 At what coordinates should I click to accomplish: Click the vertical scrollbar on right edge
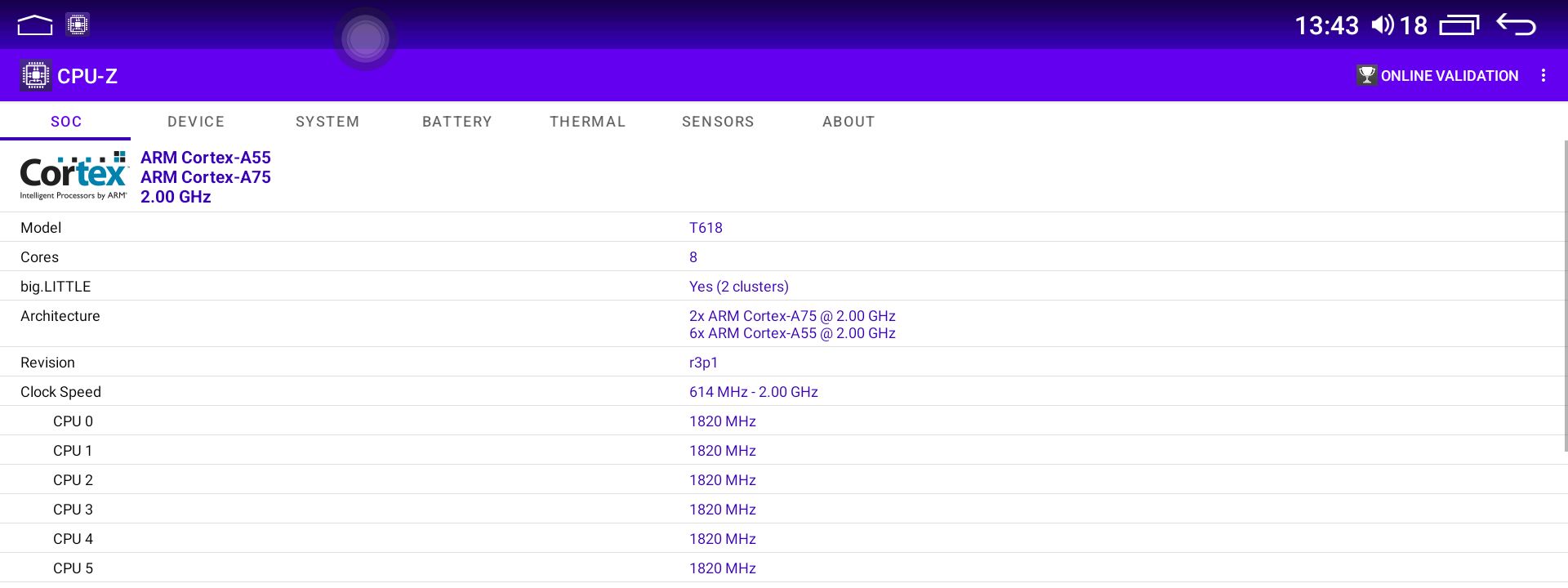pyautogui.click(x=1565, y=294)
